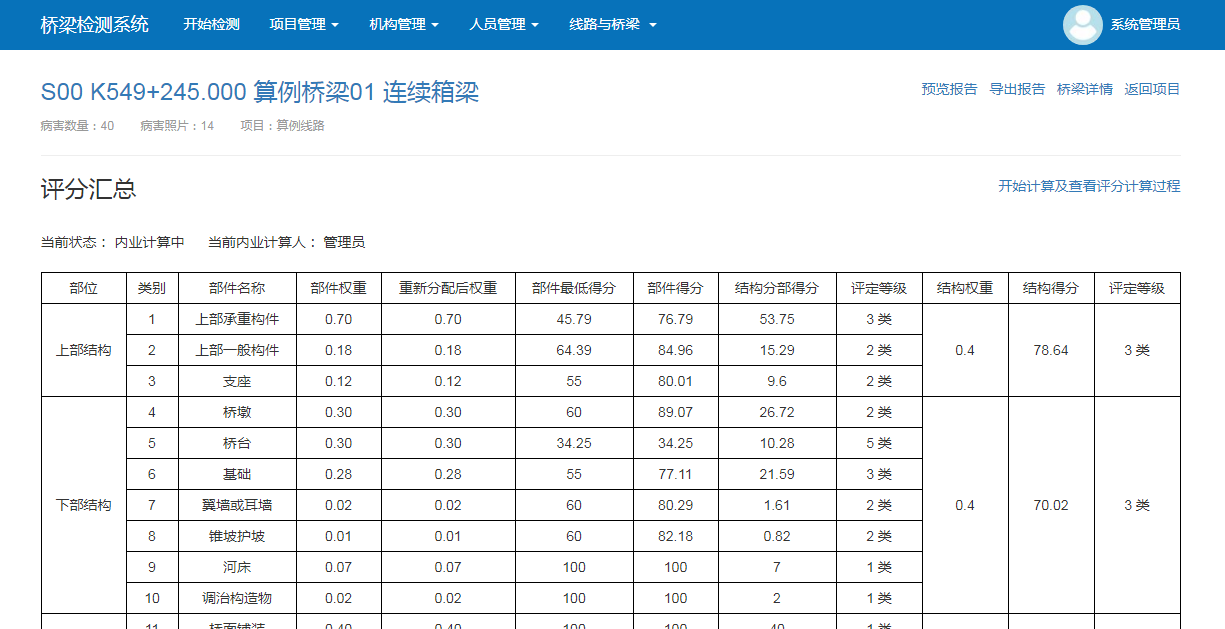Select the 下部结构 section cell
This screenshot has width=1225, height=629.
pos(83,505)
